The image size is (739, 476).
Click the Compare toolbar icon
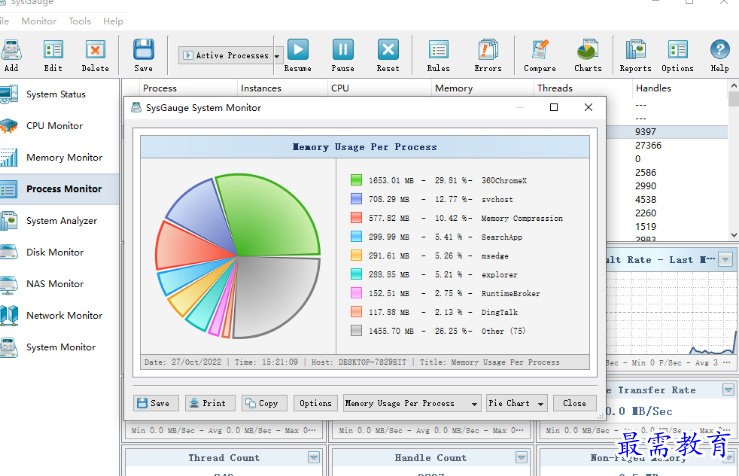pyautogui.click(x=540, y=55)
